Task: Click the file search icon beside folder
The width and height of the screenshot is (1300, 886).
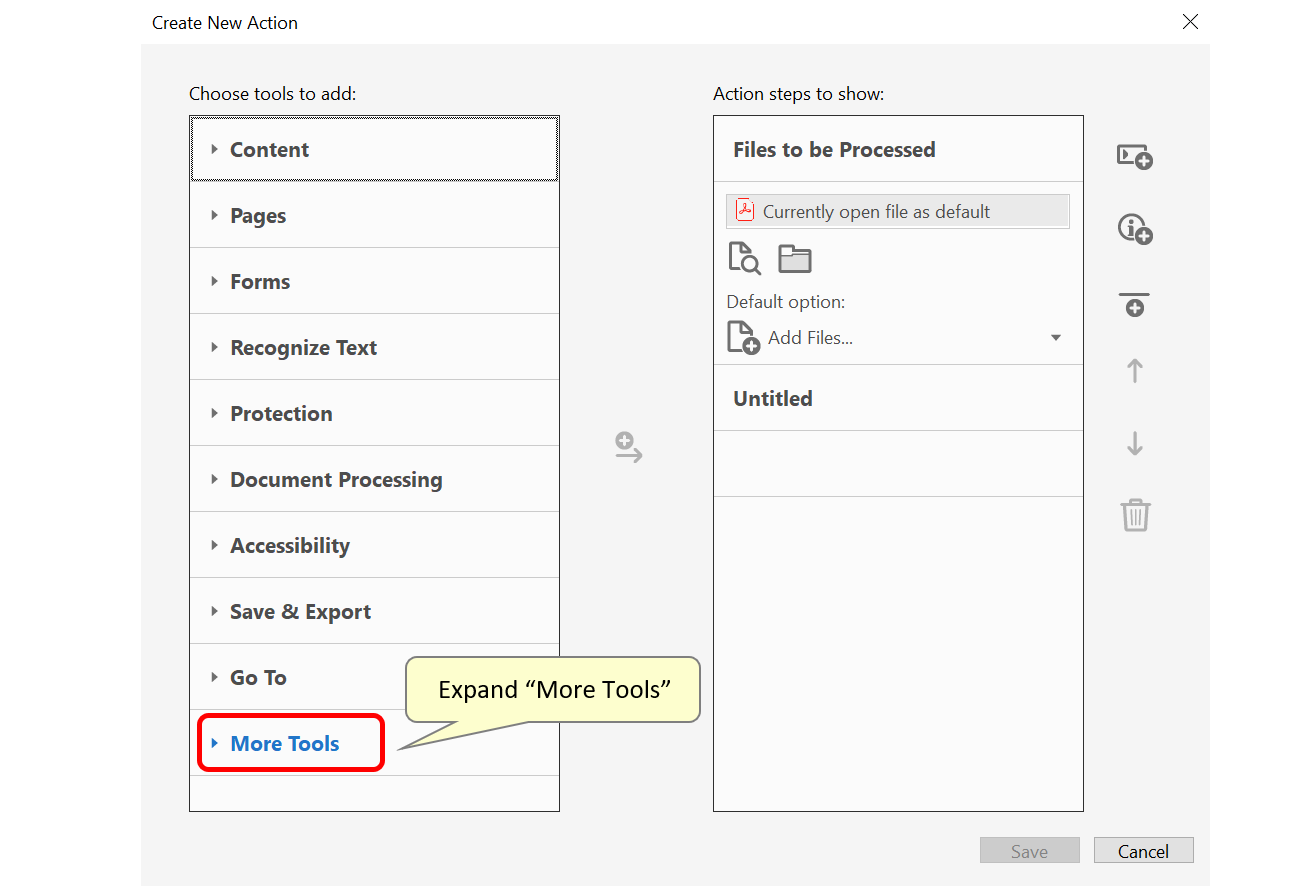Action: point(744,259)
